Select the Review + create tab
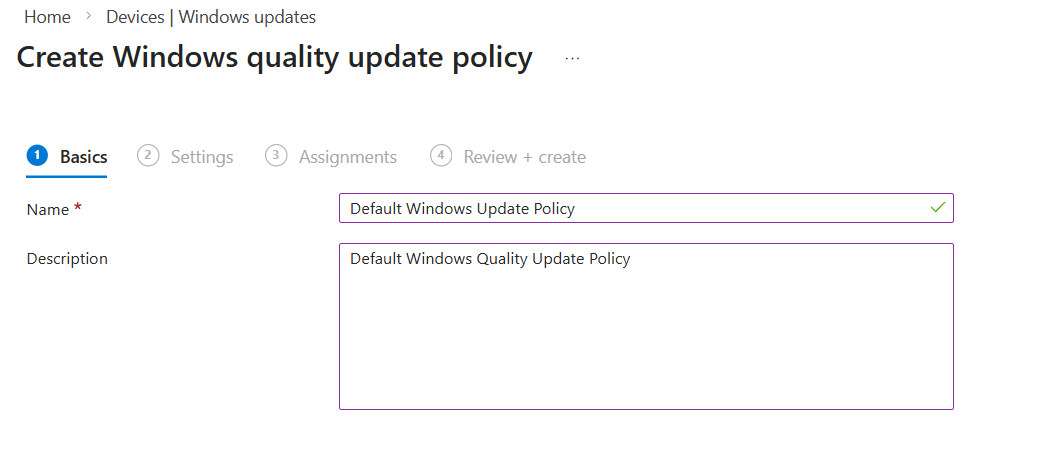Image resolution: width=1038 pixels, height=461 pixels. tap(524, 157)
